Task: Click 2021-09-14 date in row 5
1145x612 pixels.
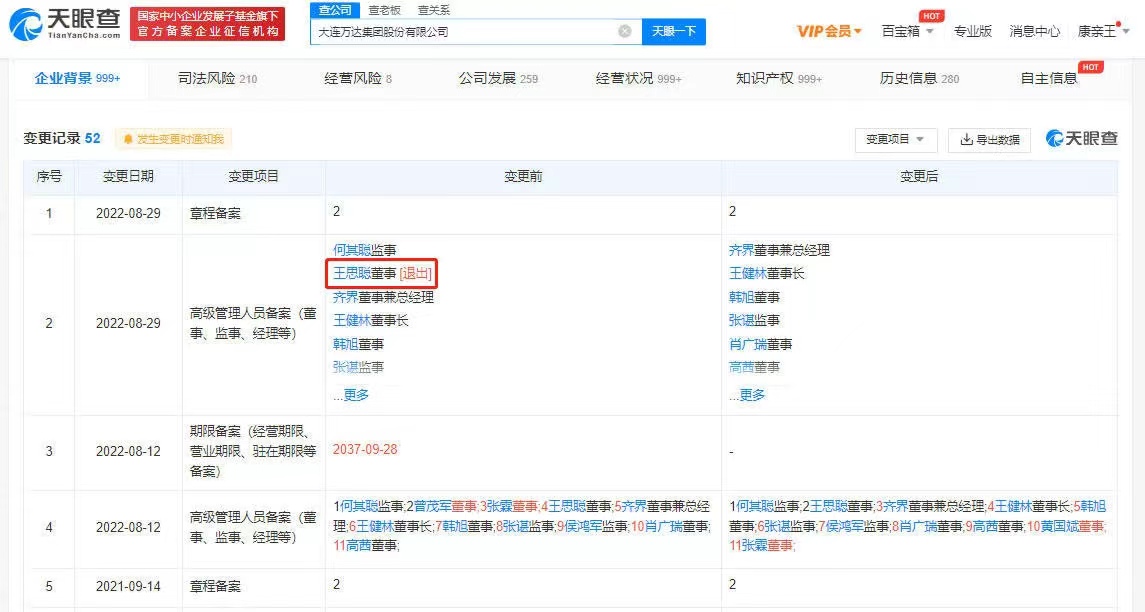Action: (x=129, y=586)
